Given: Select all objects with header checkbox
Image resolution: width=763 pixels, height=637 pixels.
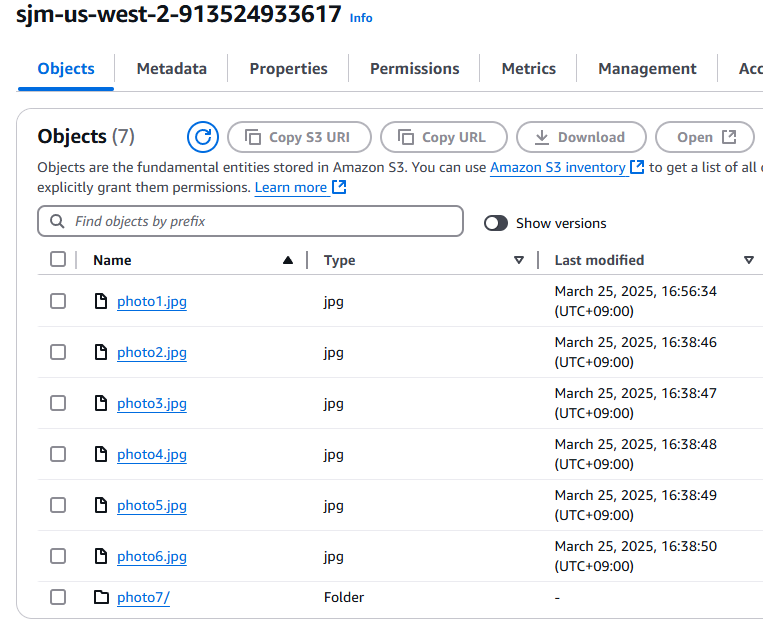Looking at the screenshot, I should click(x=58, y=259).
